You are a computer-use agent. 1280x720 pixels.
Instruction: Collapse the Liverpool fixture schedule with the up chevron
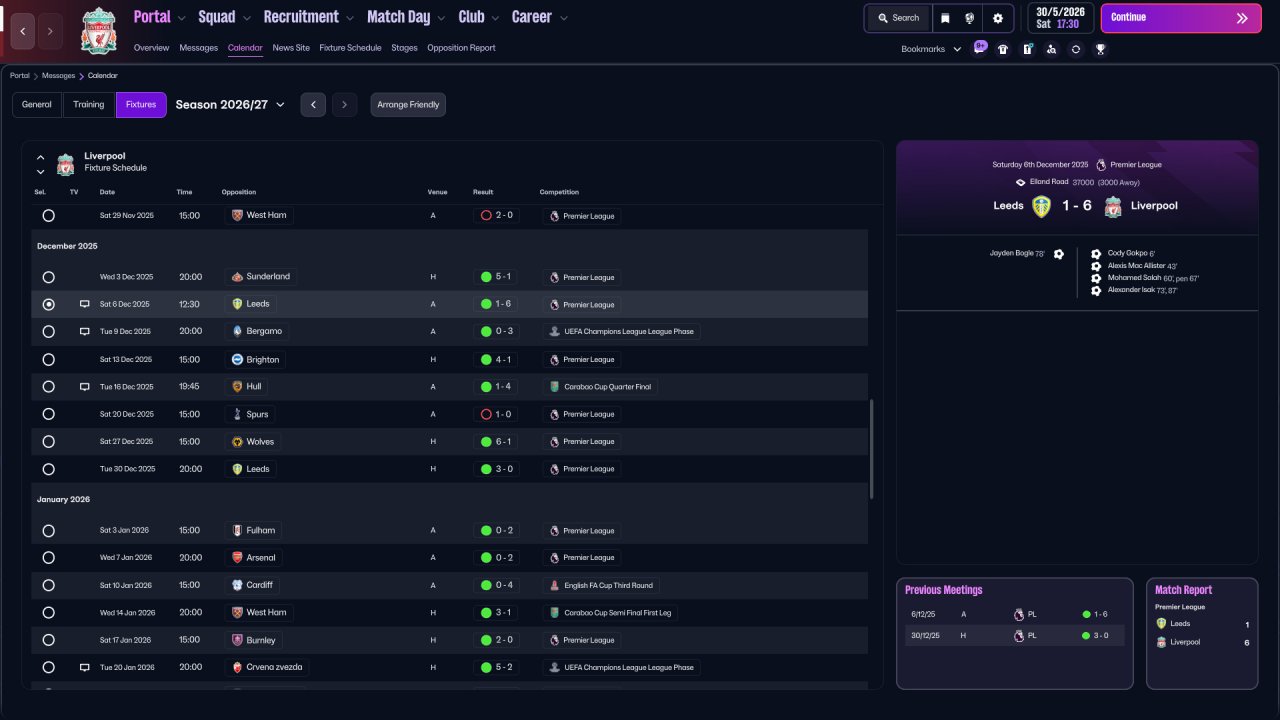[x=41, y=157]
